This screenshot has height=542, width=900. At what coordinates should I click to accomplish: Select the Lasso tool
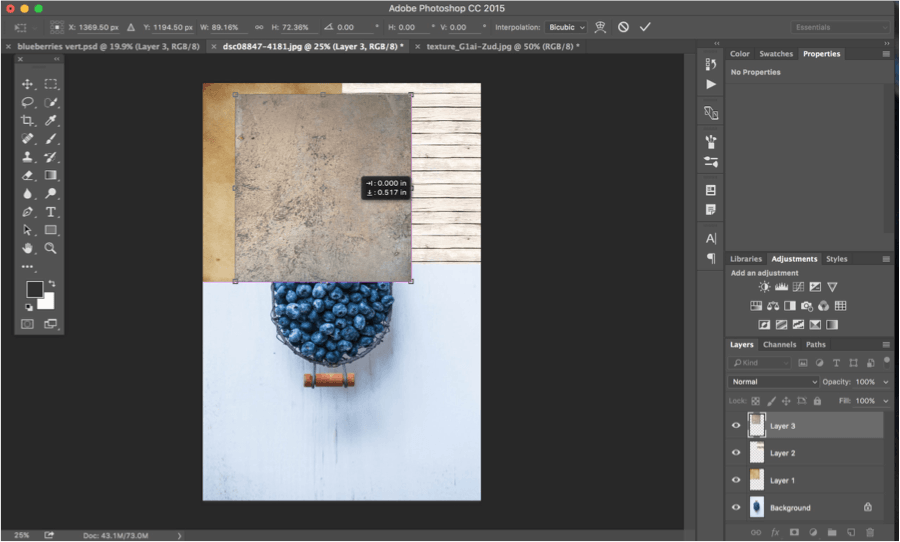tap(27, 102)
